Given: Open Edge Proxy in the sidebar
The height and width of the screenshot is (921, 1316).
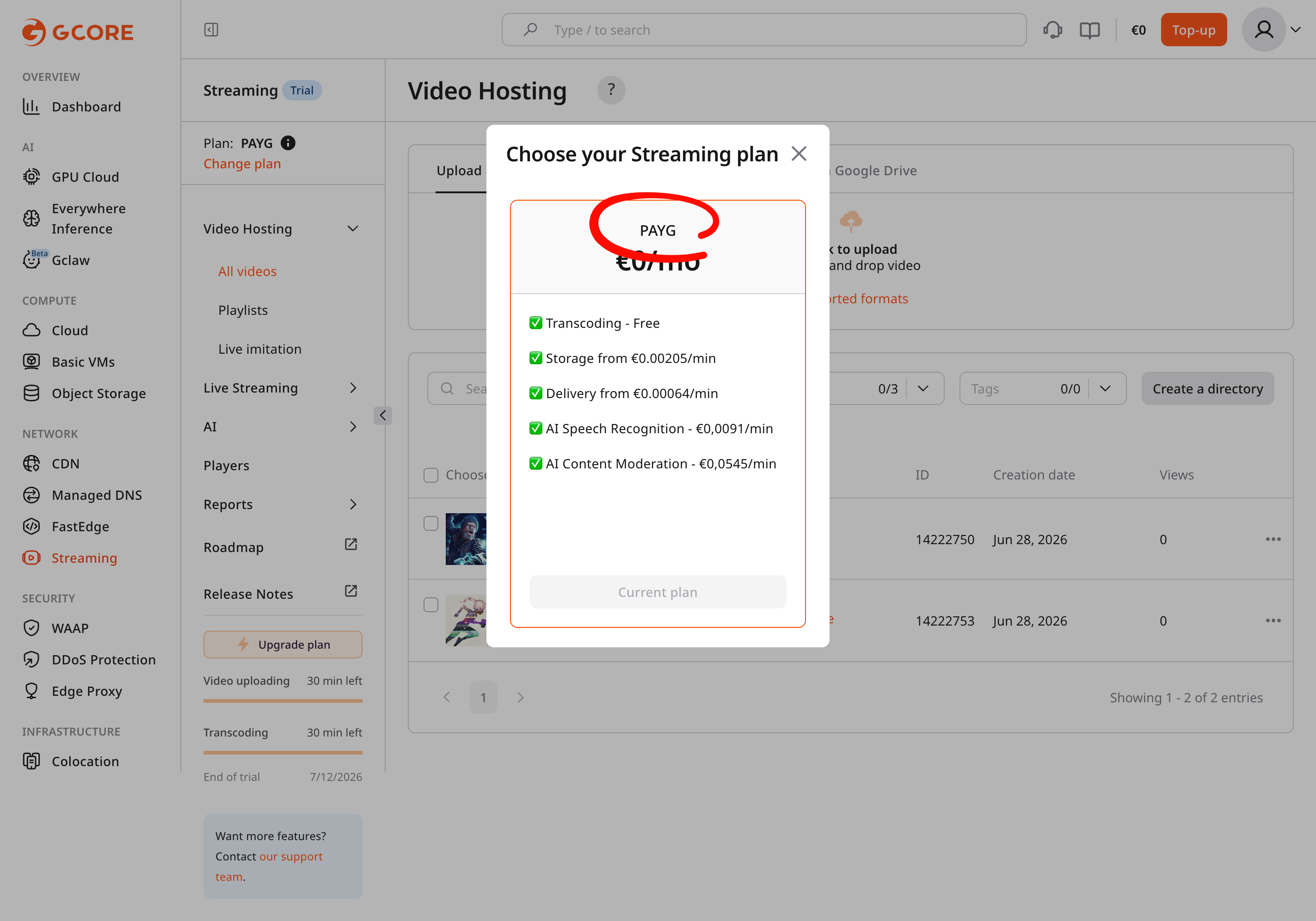Looking at the screenshot, I should 86,691.
